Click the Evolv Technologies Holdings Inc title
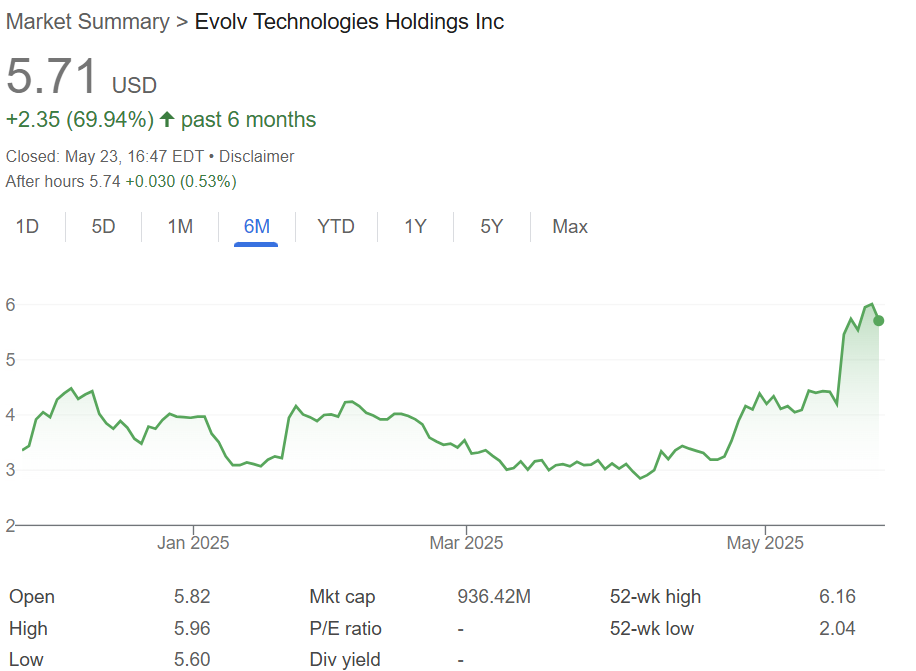 [x=350, y=22]
